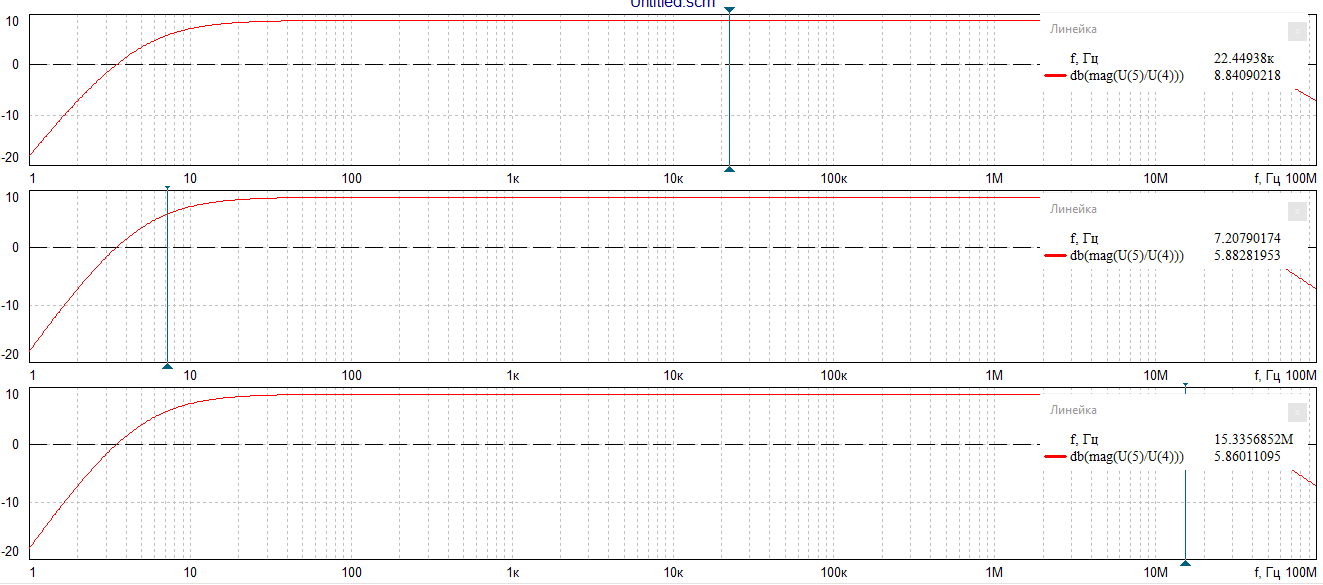Click the -20 y-axis label of the top plot

pos(12,157)
